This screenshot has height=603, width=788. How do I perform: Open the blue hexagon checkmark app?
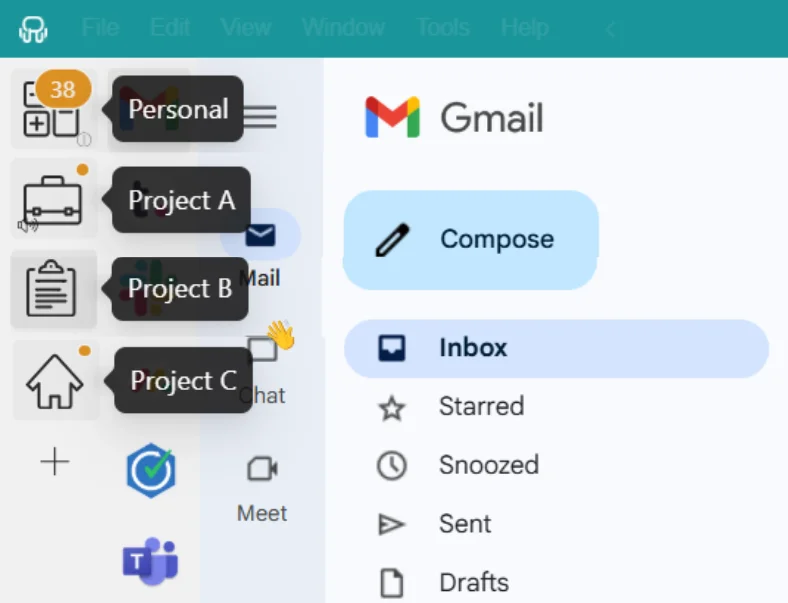tap(151, 470)
